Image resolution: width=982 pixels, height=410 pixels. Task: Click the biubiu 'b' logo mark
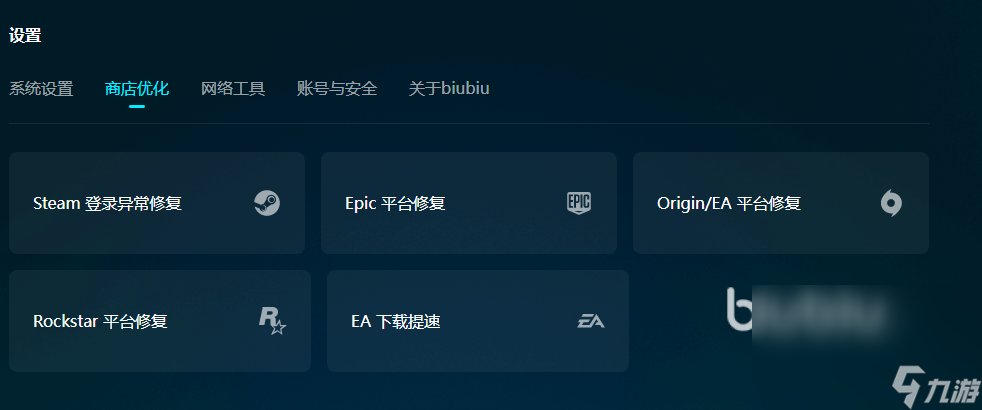tap(739, 309)
